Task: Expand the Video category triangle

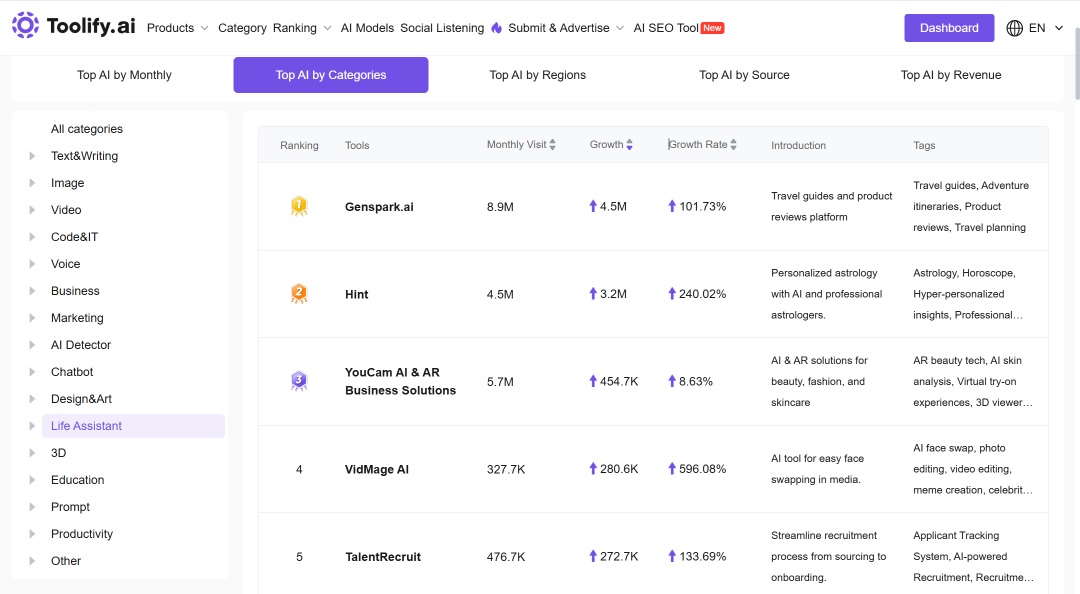Action: [32, 210]
